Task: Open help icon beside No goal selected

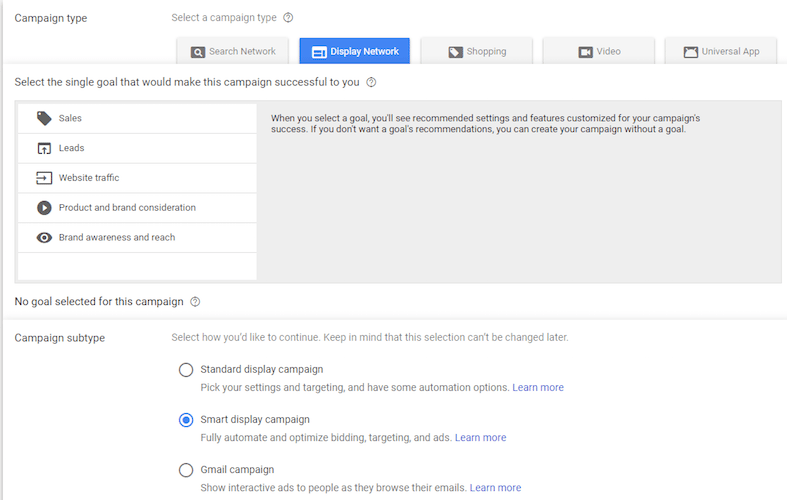Action: [x=195, y=302]
